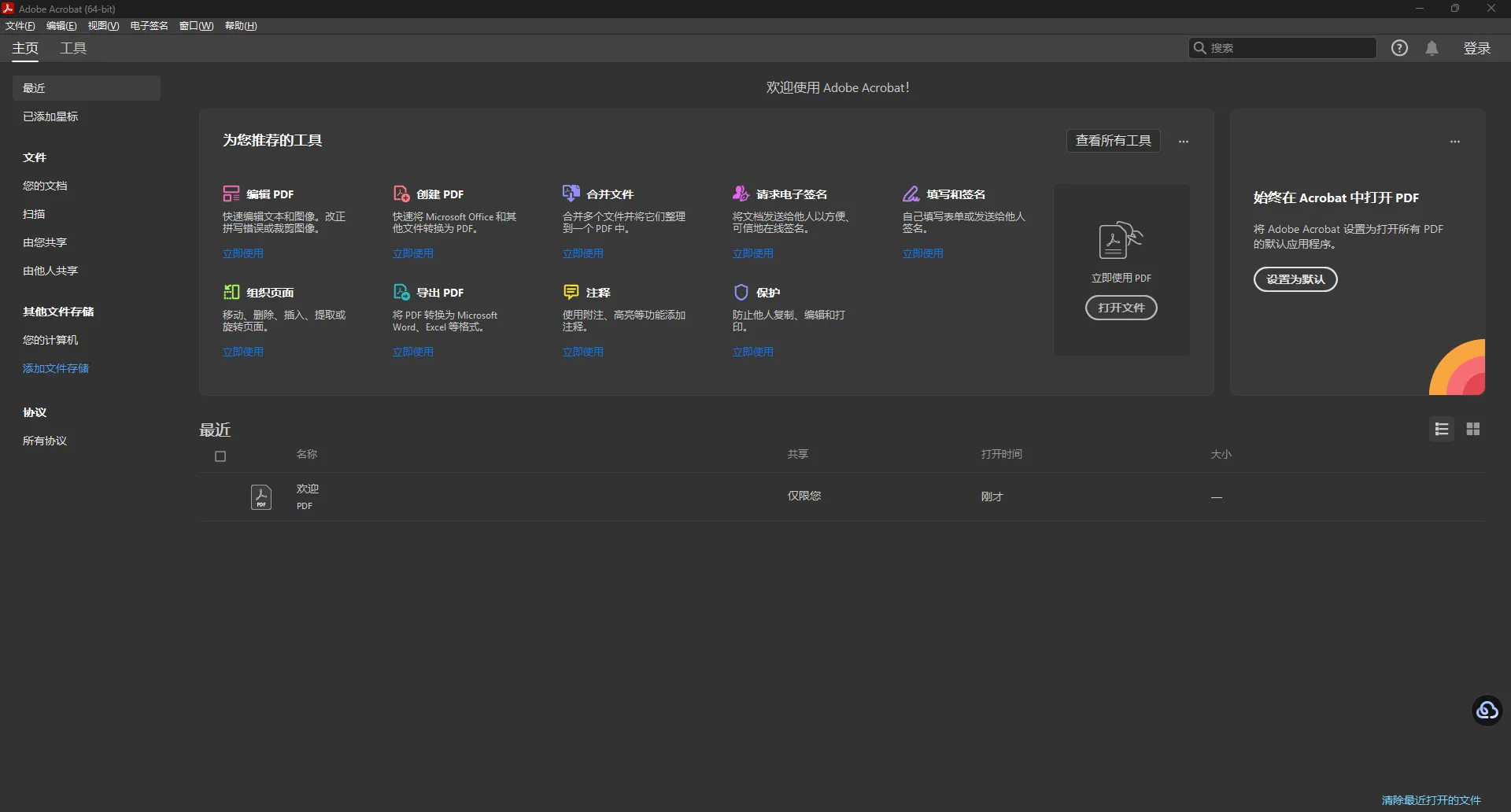Select 您的文档 in the sidebar
Image resolution: width=1511 pixels, height=812 pixels.
click(45, 186)
